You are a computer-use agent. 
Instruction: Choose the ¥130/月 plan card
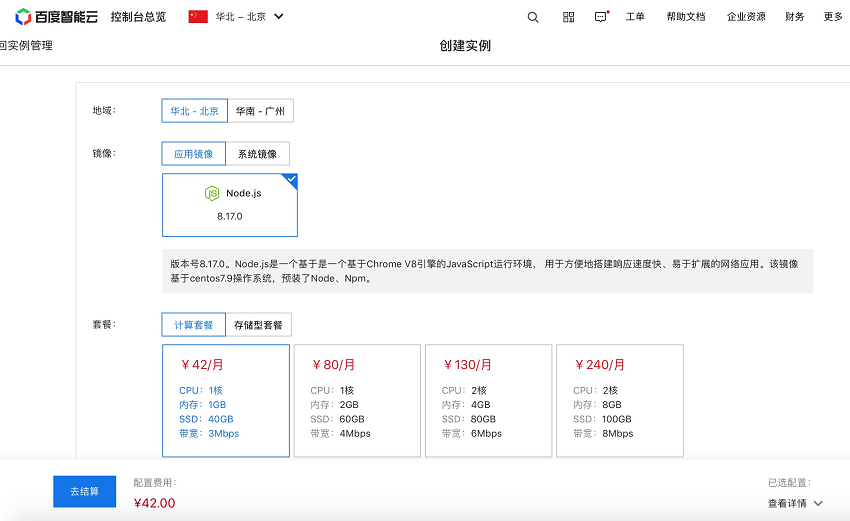[488, 401]
